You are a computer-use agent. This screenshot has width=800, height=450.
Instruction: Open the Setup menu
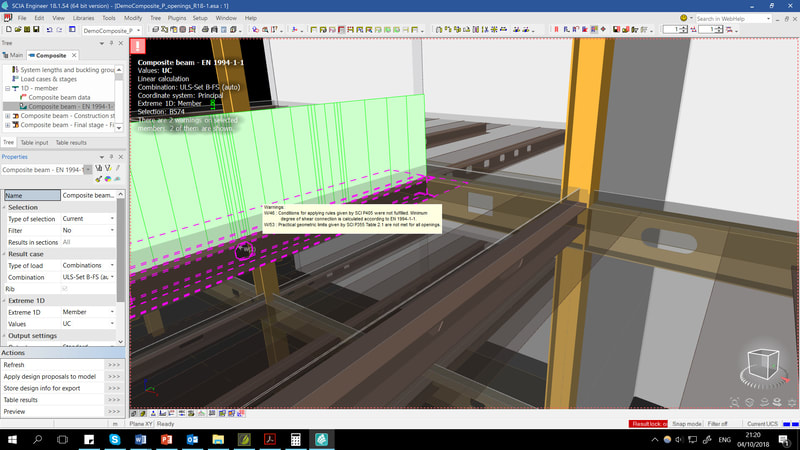click(x=200, y=18)
